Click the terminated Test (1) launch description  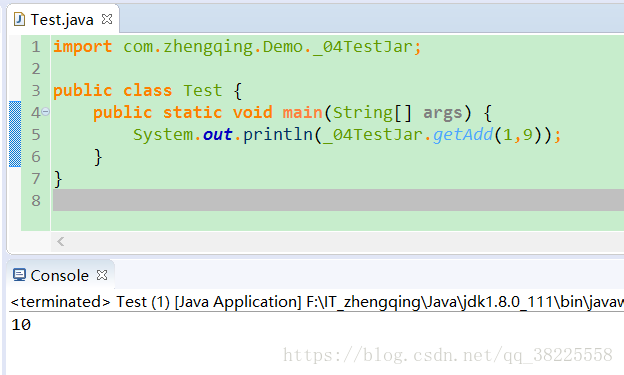coord(317,302)
